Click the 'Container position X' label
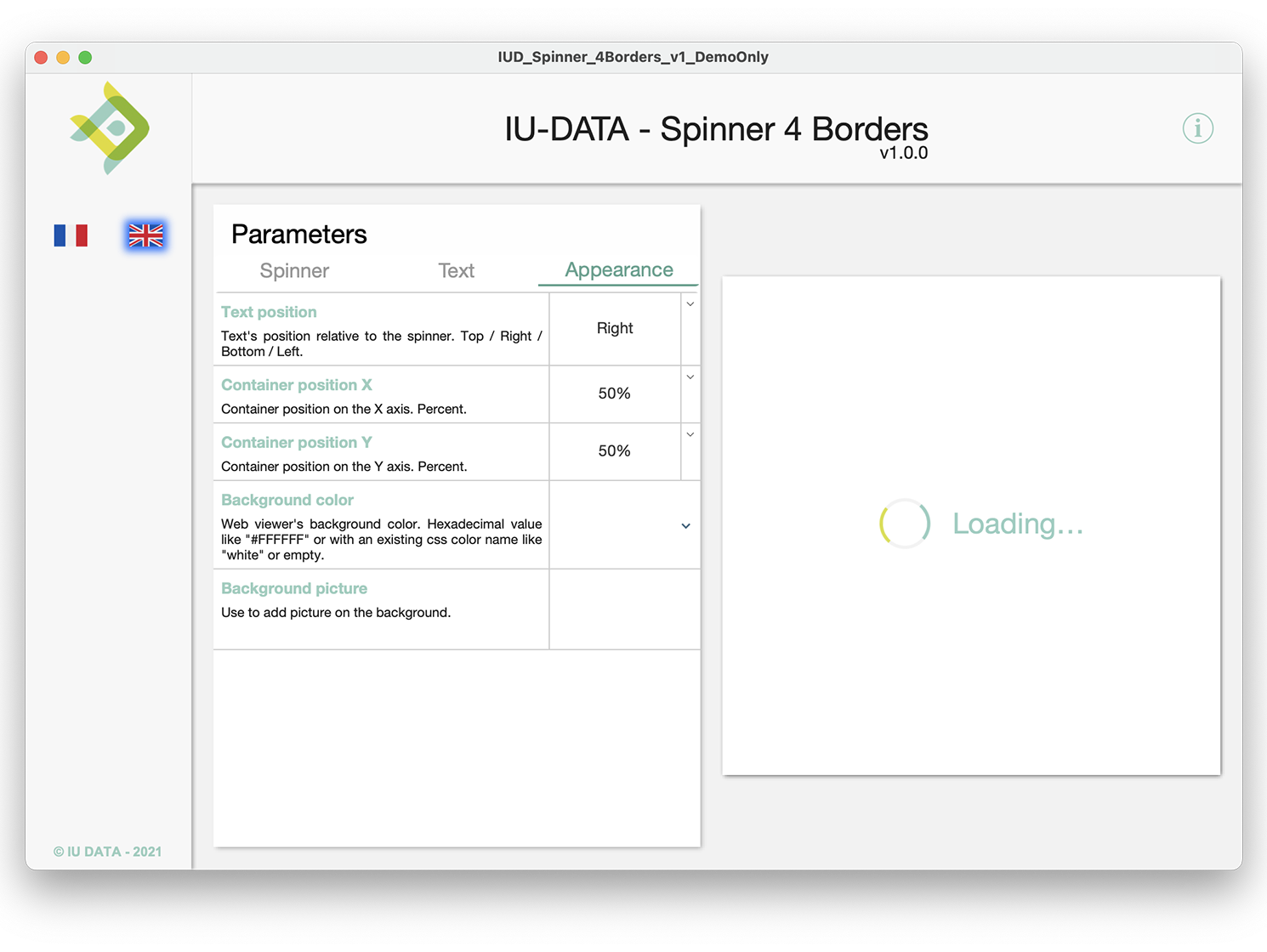The width and height of the screenshot is (1267, 952). coord(297,385)
